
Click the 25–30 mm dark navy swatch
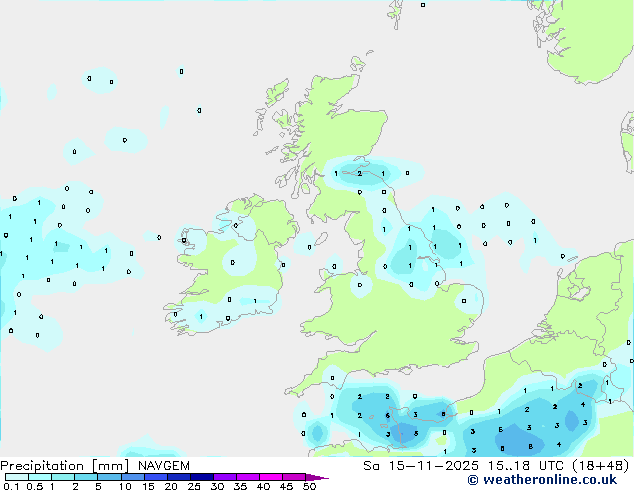click(201, 477)
